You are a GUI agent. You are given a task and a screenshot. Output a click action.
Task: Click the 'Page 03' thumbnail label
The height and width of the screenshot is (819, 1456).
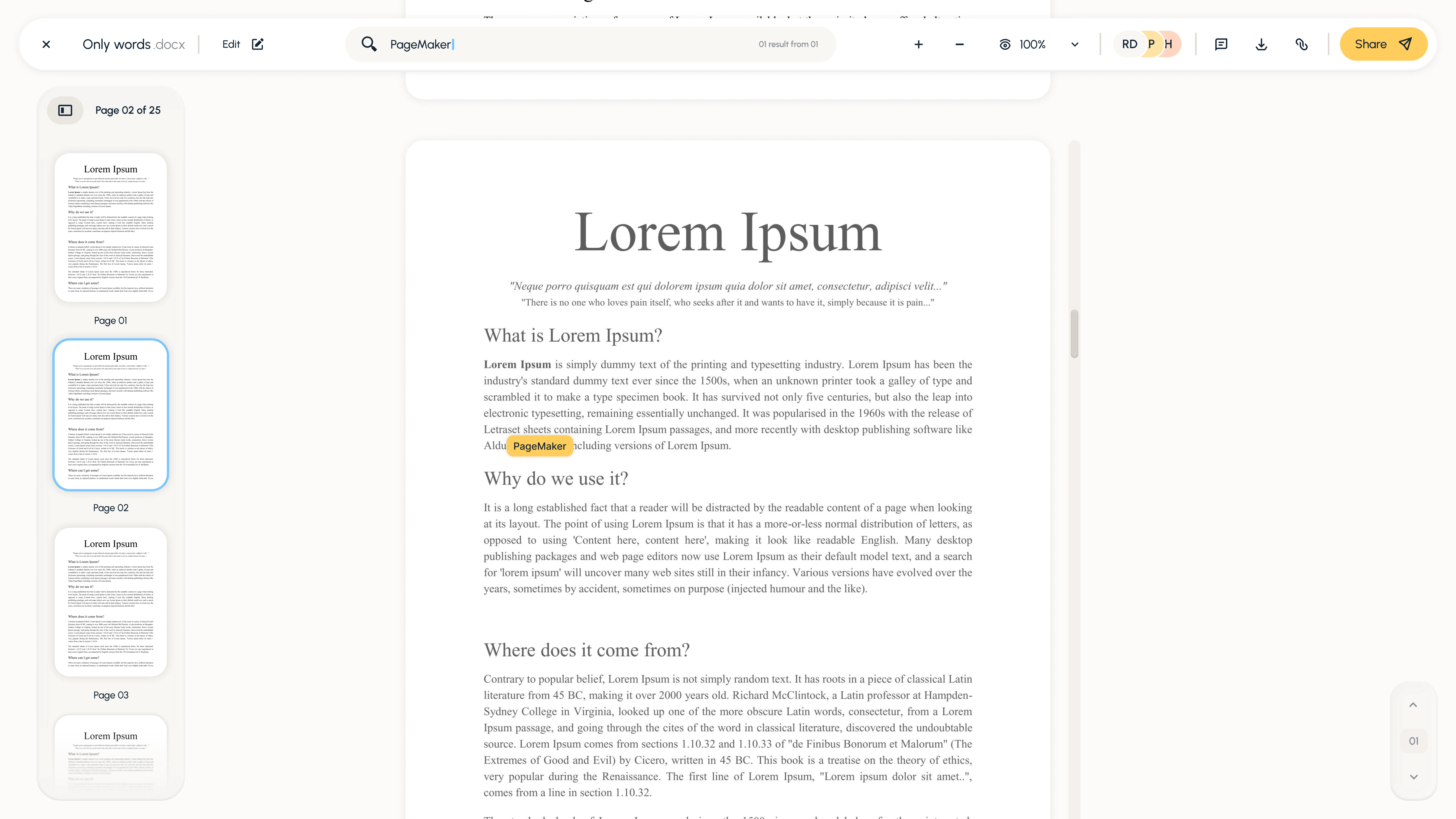coord(111,695)
